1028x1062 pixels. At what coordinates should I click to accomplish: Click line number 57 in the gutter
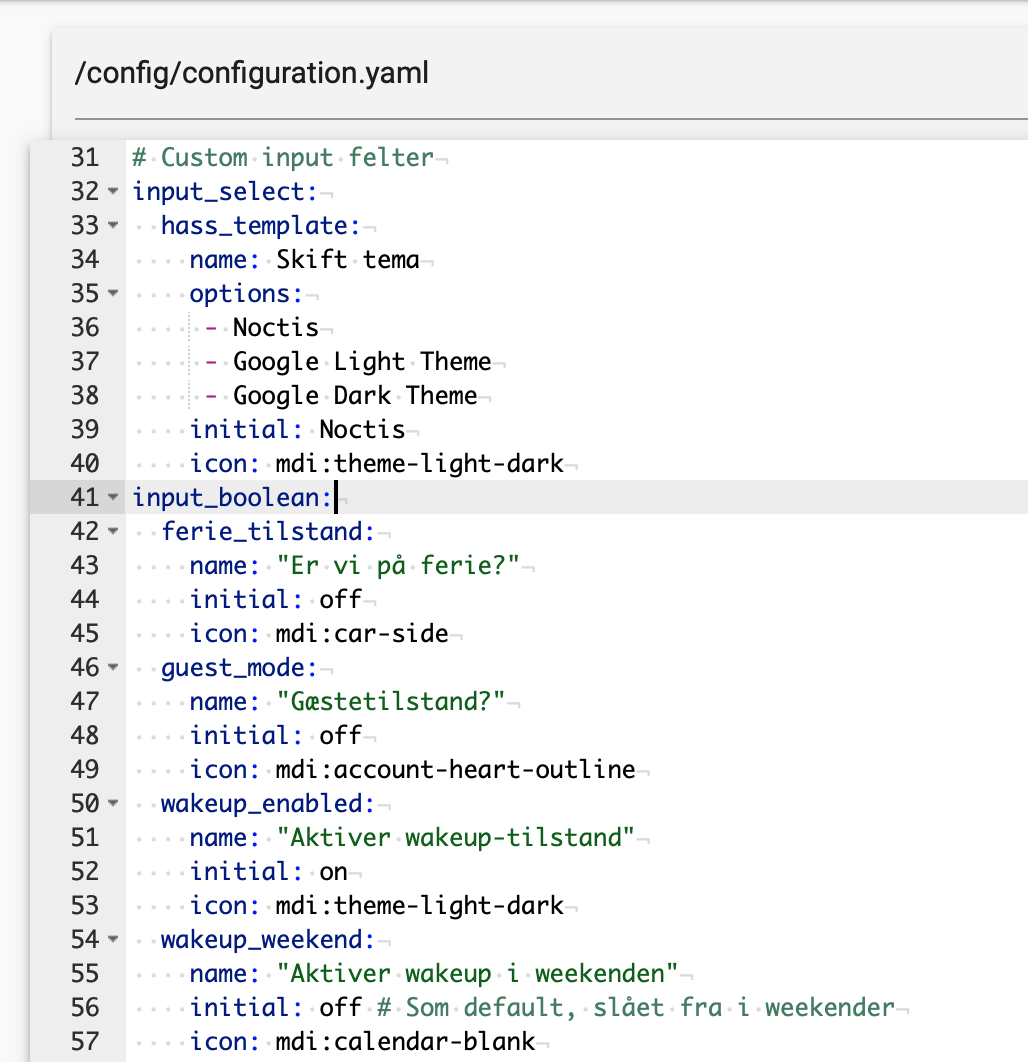coord(85,1041)
